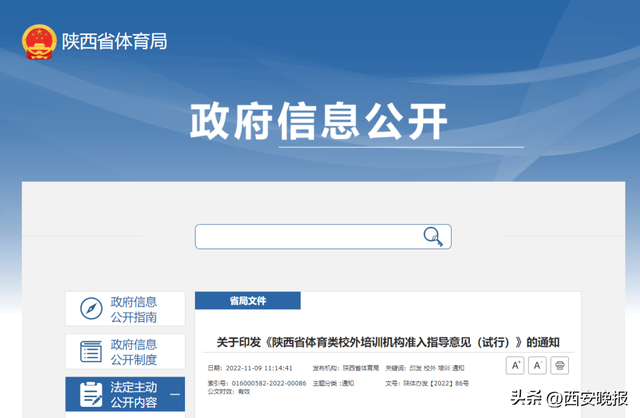The width and height of the screenshot is (640, 418).
Task: Focus the search input box
Action: point(308,237)
